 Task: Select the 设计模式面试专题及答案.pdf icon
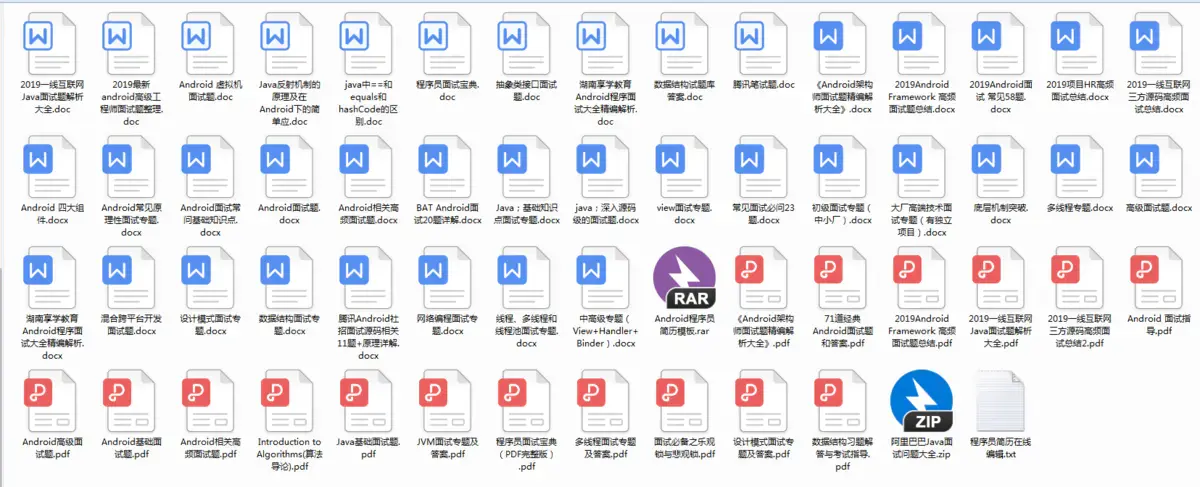pos(763,401)
